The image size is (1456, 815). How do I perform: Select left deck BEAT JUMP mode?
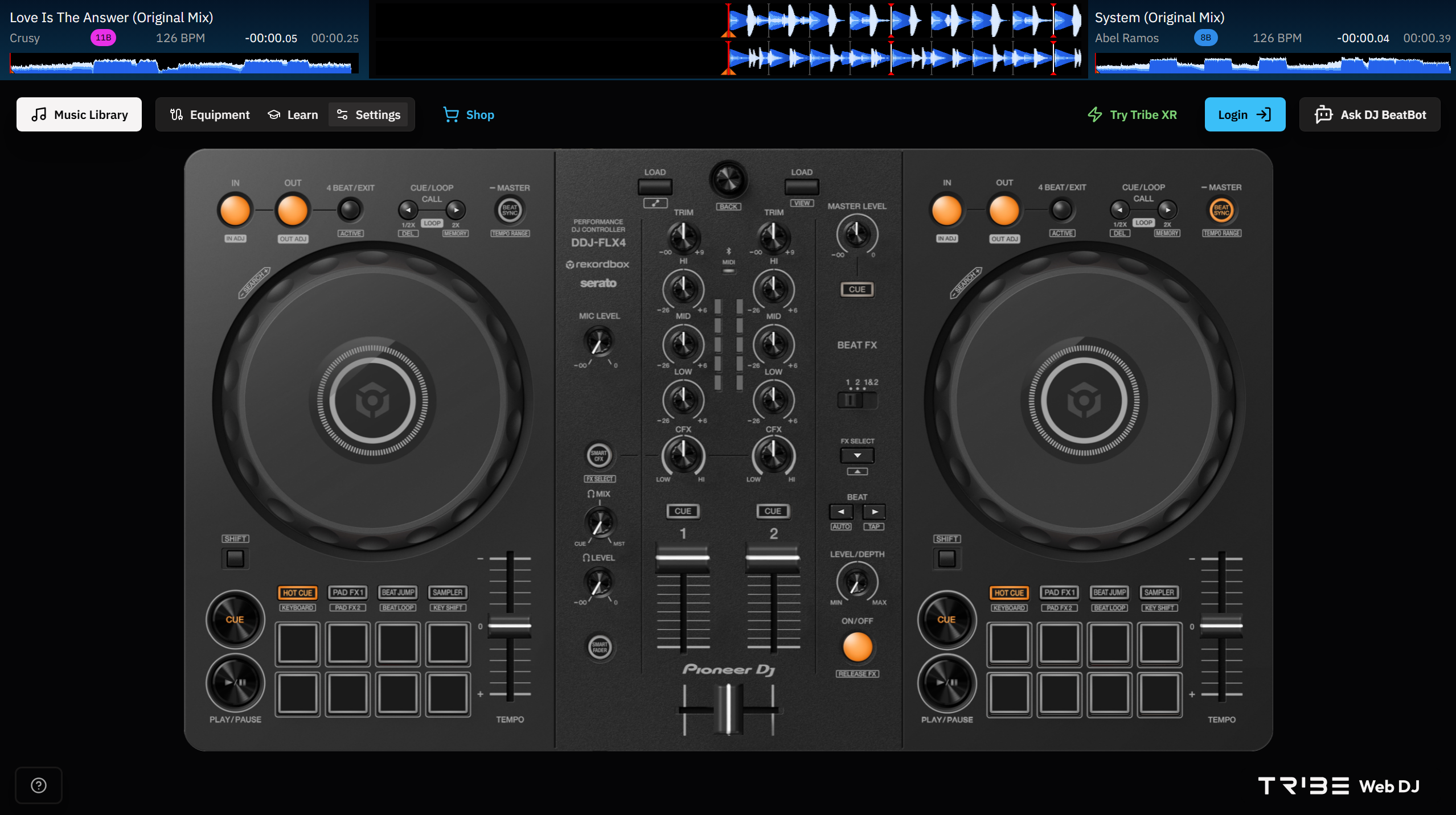398,592
